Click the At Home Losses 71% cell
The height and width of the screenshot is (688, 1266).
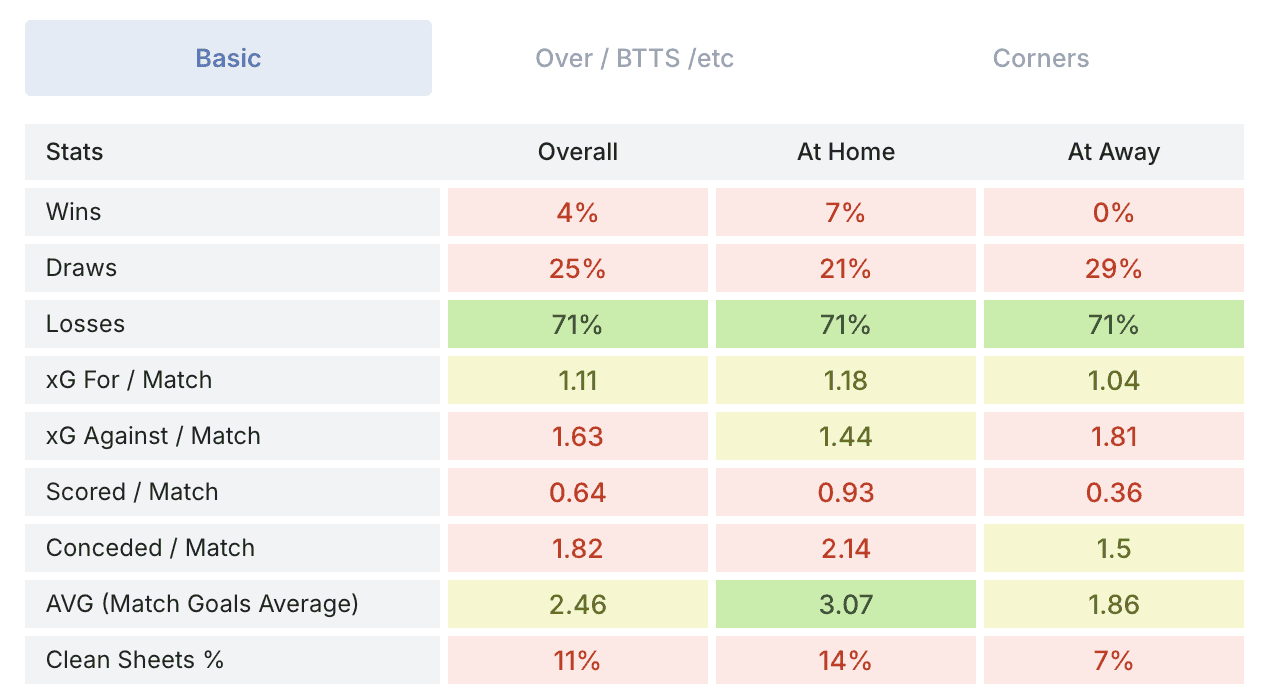click(x=845, y=324)
